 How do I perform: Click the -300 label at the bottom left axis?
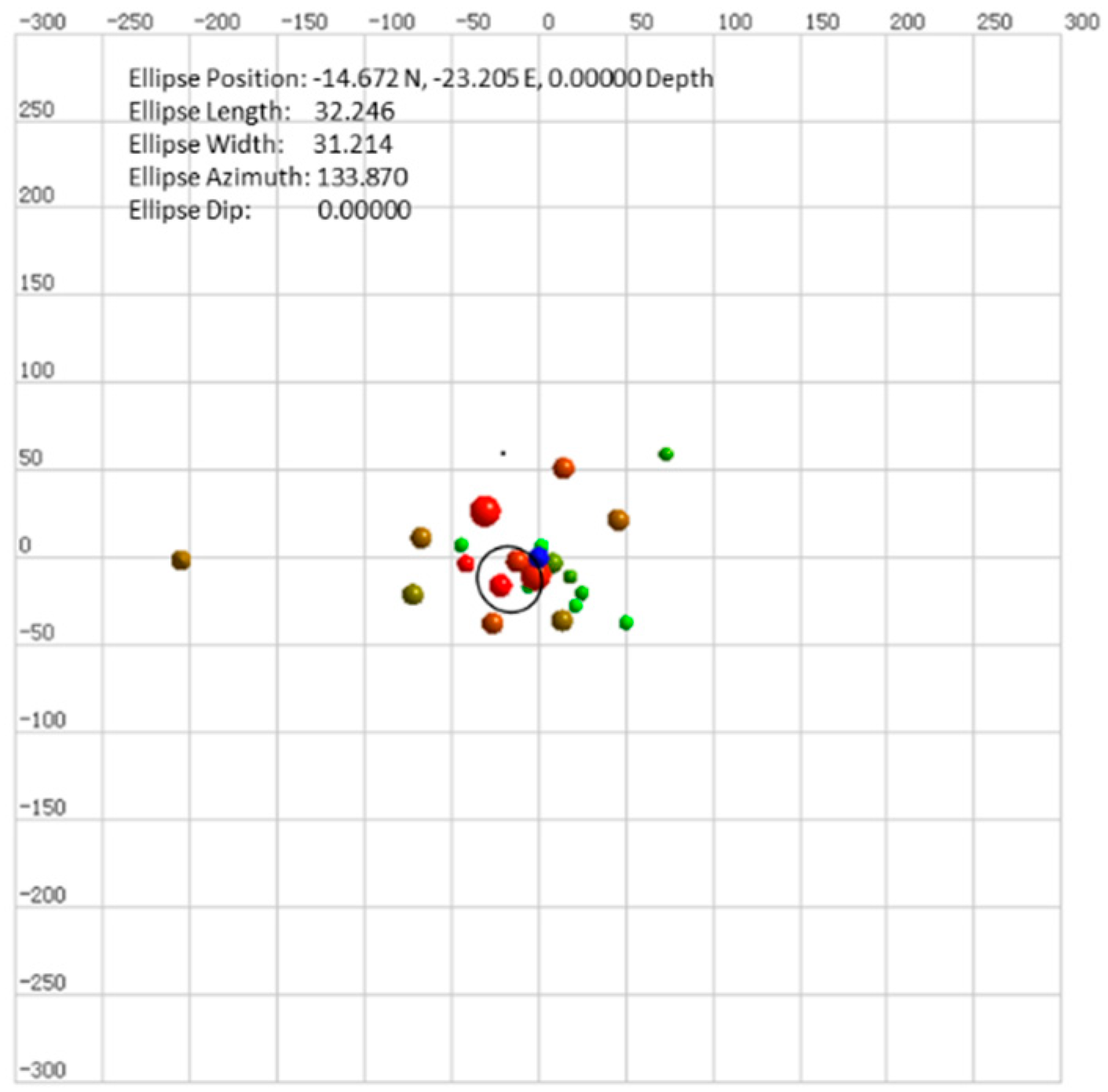tap(42, 1069)
